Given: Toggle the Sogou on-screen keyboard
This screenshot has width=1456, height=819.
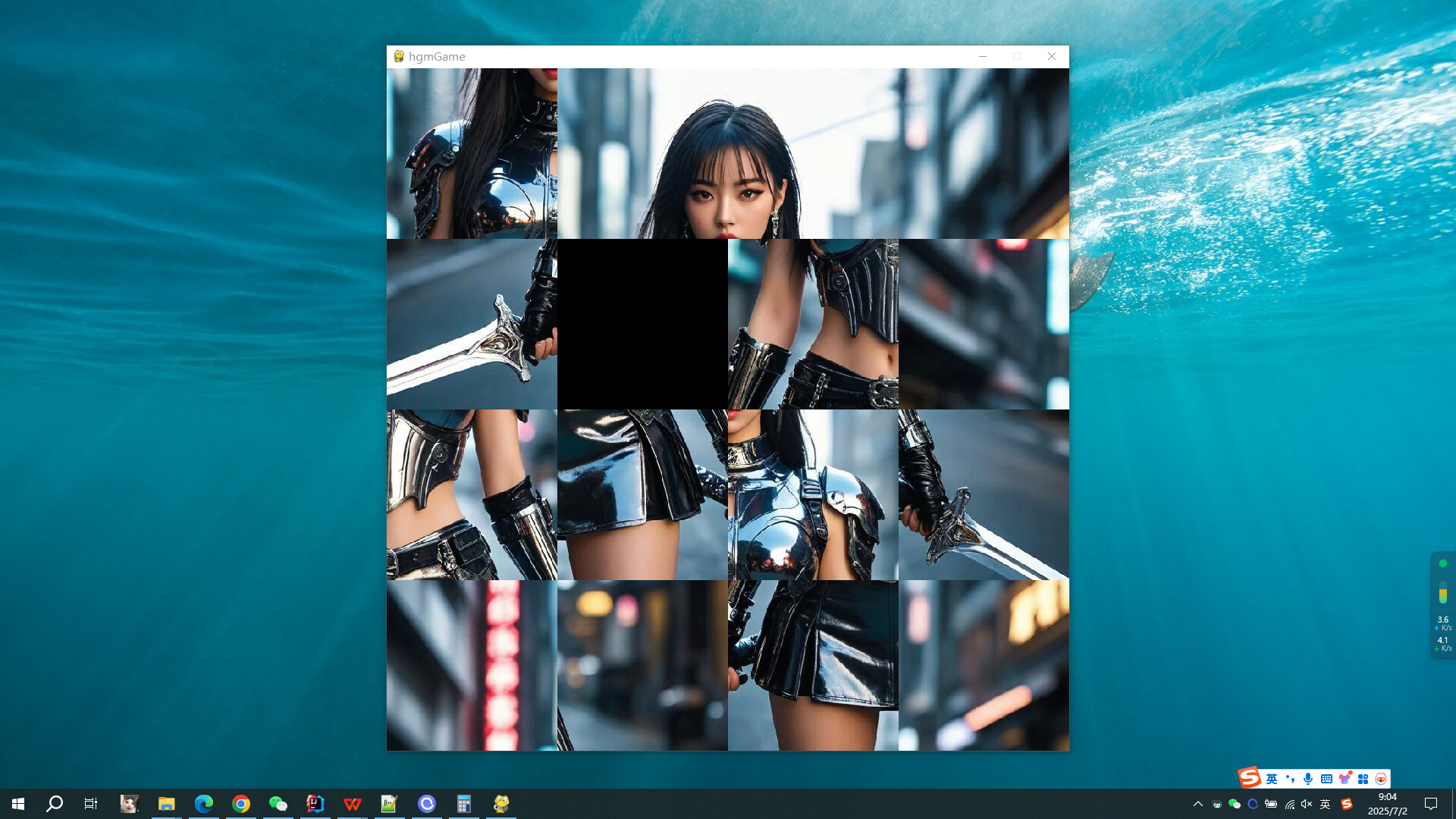Looking at the screenshot, I should tap(1326, 779).
